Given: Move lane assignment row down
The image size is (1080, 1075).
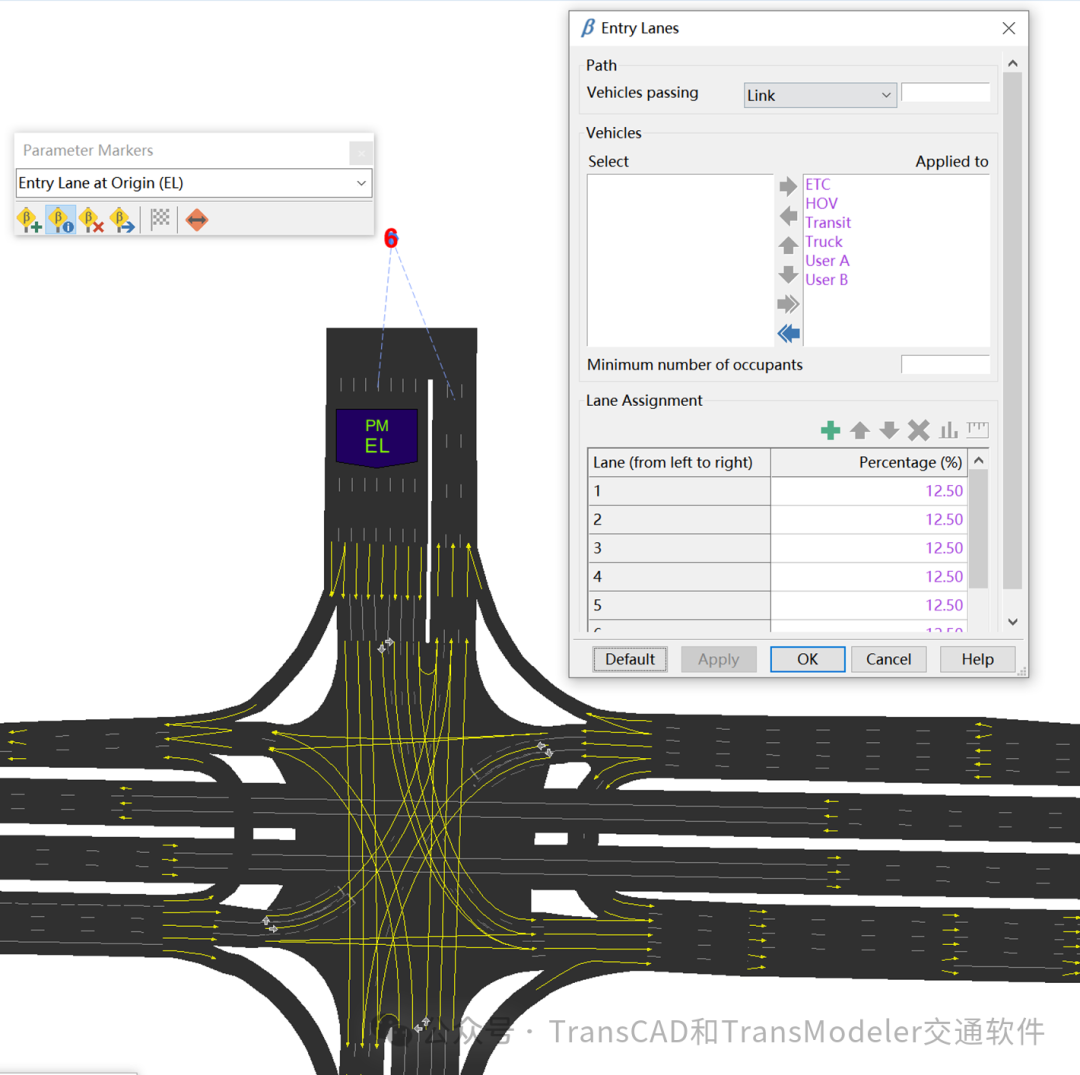Looking at the screenshot, I should pos(889,430).
